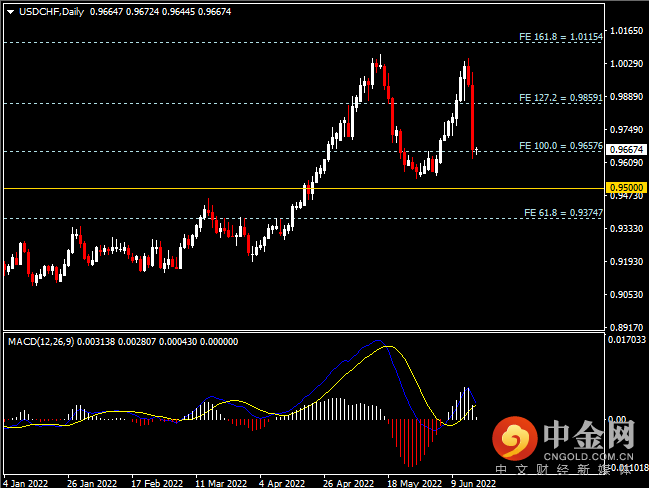The height and width of the screenshot is (488, 649).
Task: Click the 0.89170 price scale value
Action: point(627,328)
